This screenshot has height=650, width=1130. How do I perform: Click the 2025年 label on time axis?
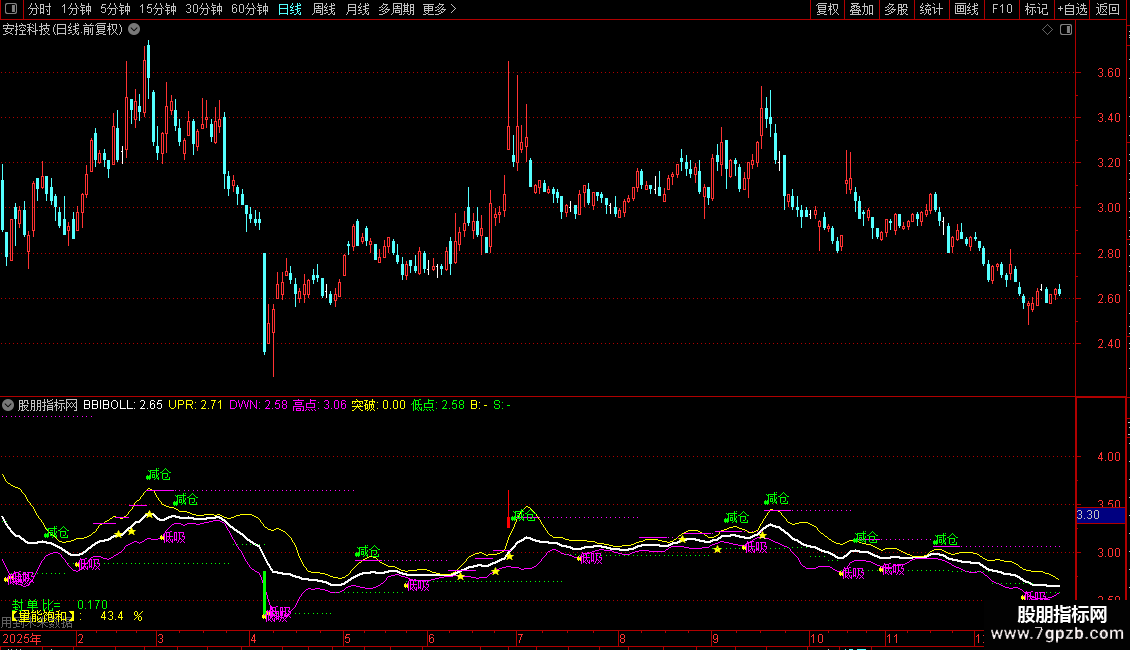coord(22,639)
